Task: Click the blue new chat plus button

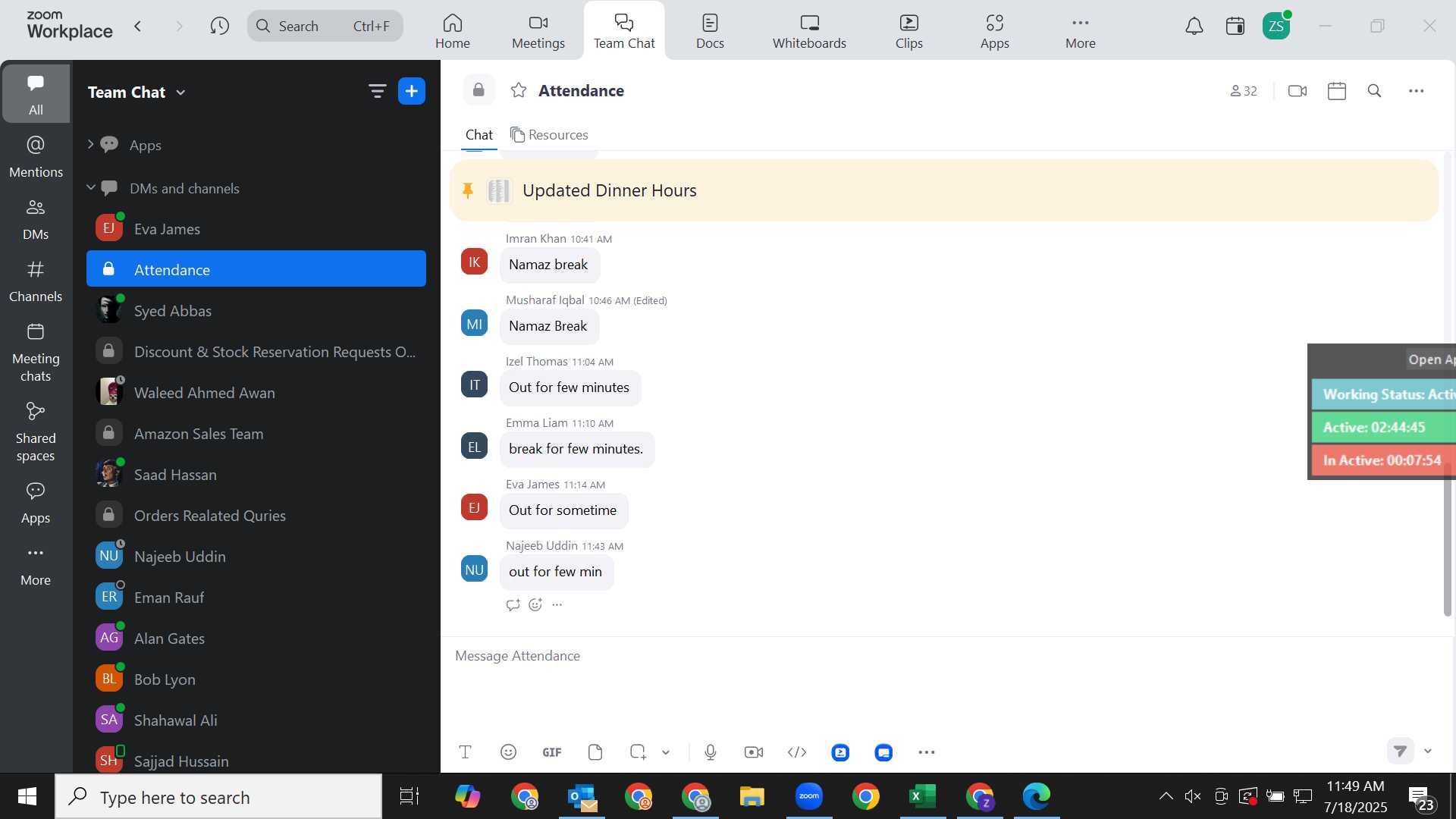Action: pyautogui.click(x=412, y=92)
